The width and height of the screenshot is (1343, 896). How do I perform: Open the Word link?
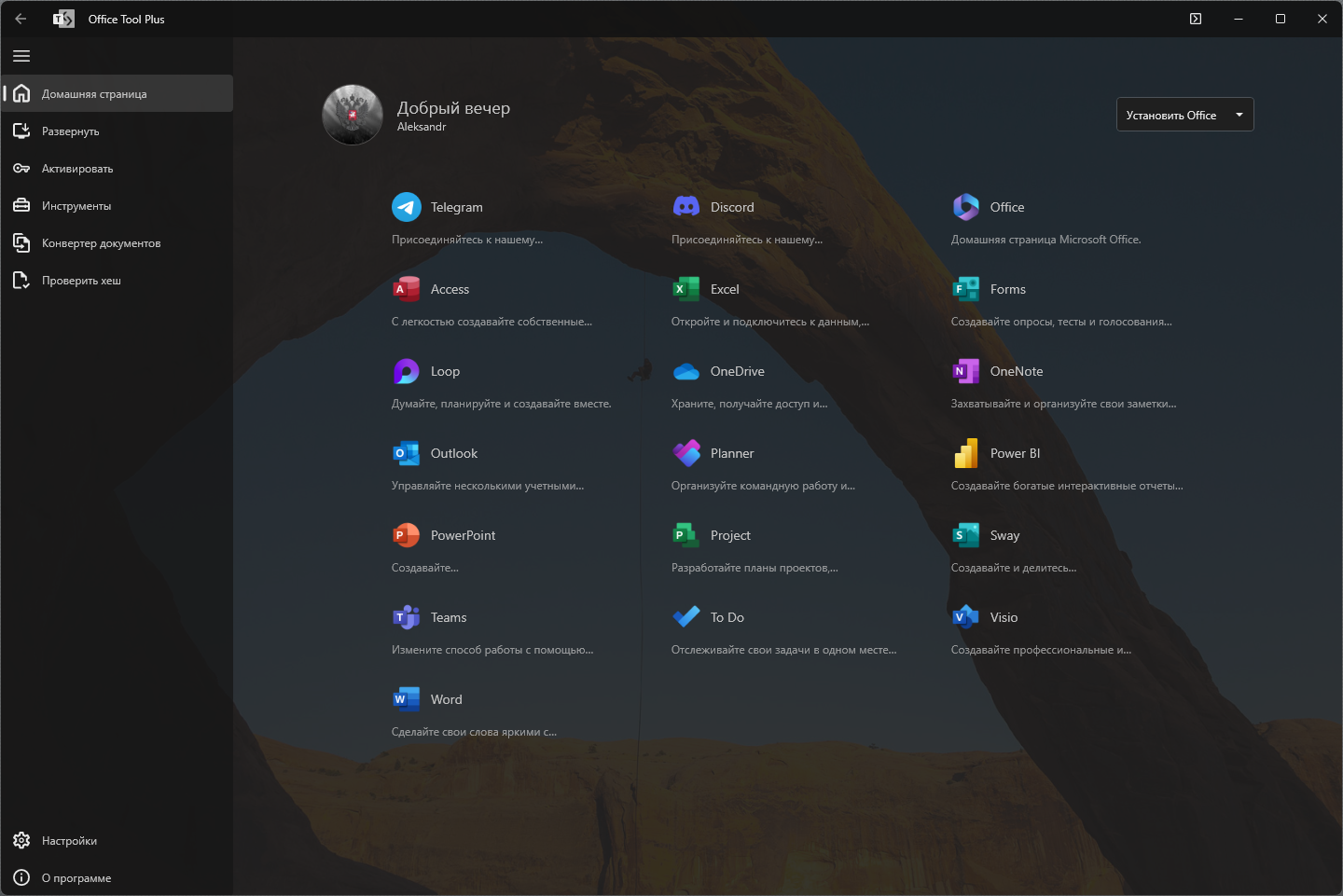[446, 699]
